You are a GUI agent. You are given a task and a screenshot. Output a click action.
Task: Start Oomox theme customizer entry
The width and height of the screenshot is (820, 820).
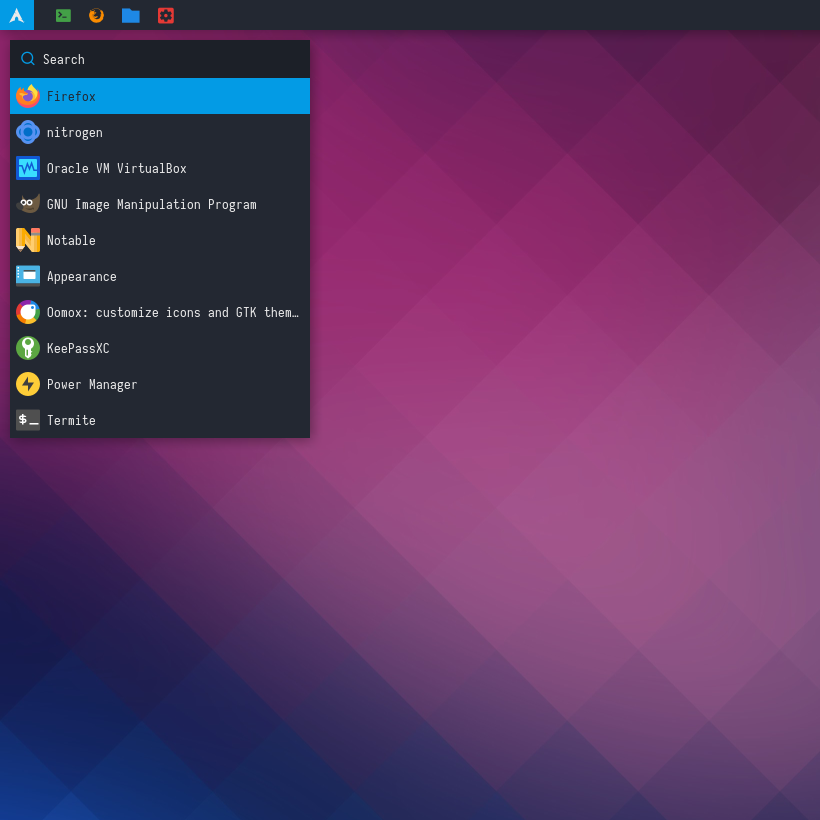tap(172, 313)
